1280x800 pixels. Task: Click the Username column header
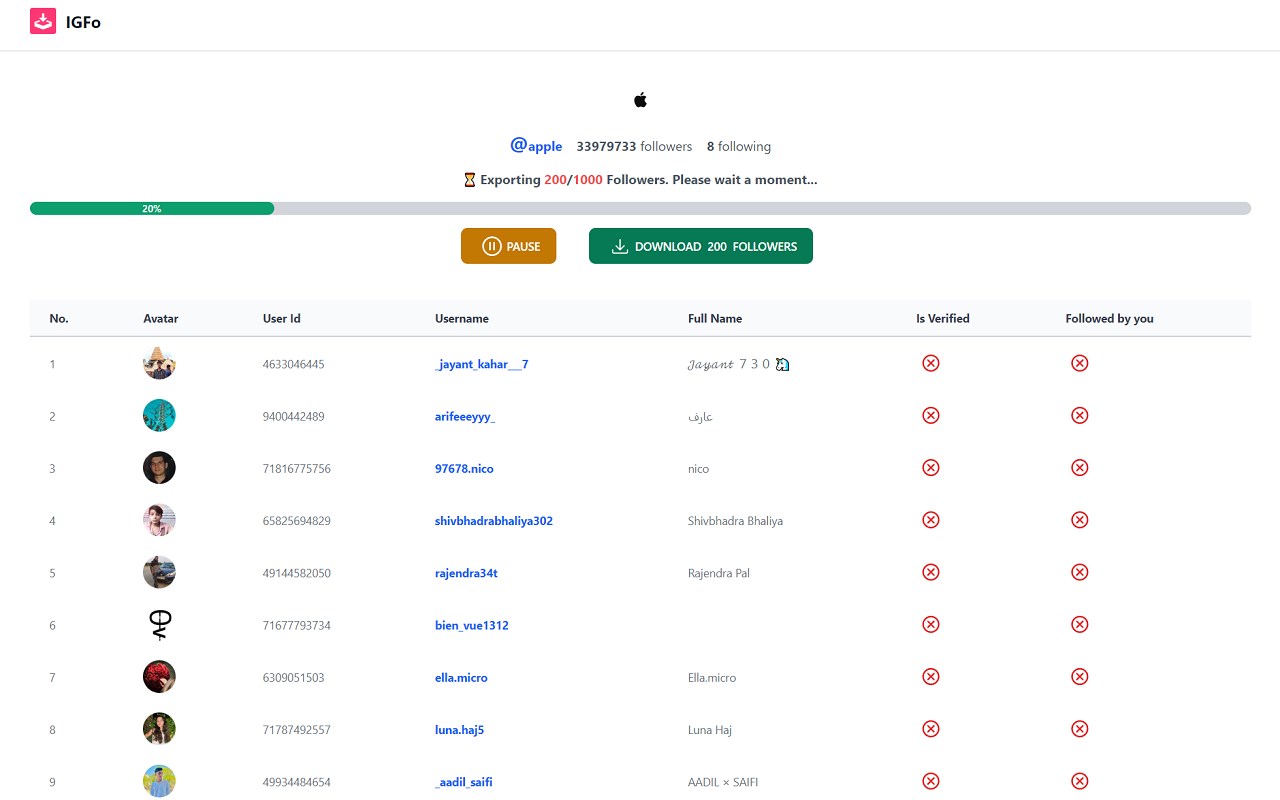coord(462,318)
